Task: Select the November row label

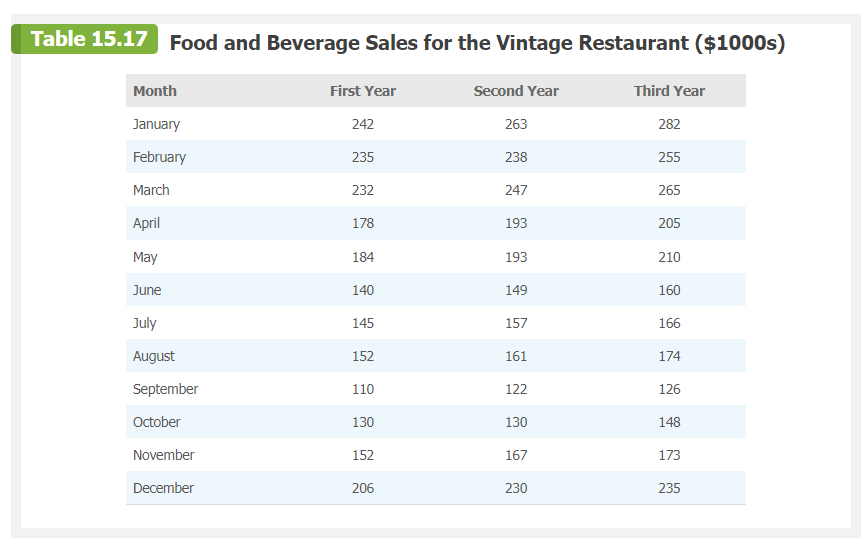Action: coord(164,455)
